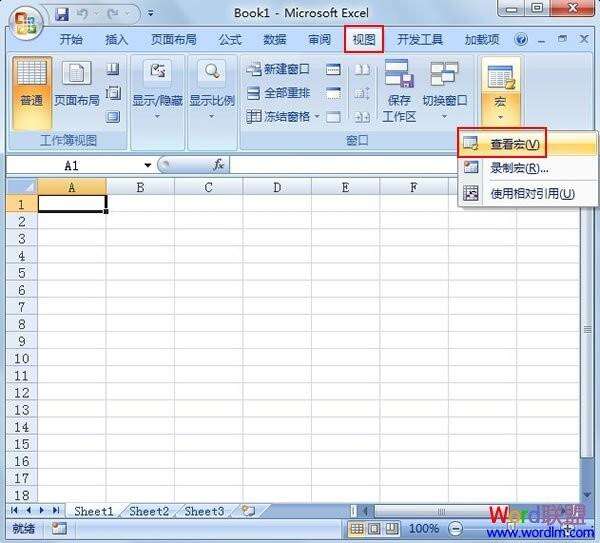Open the Office button menu

coord(25,21)
